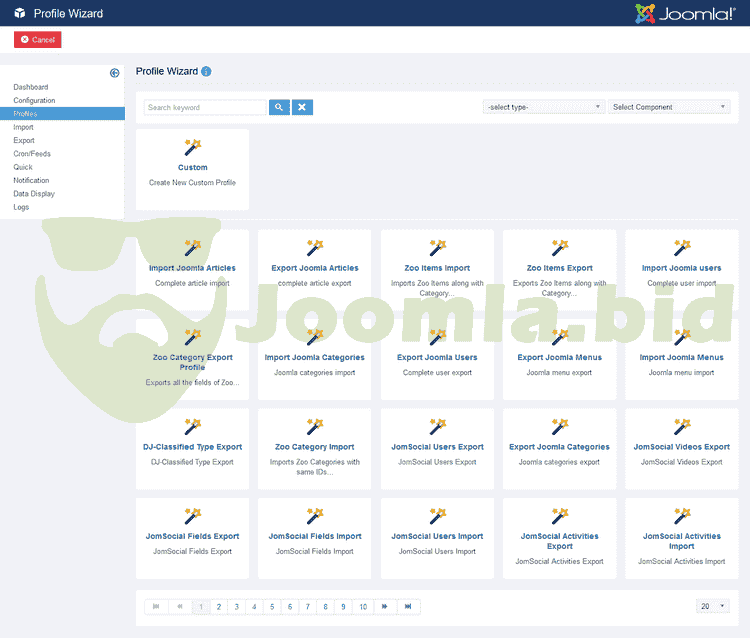750x638 pixels.
Task: Click the Profile Wizard info icon
Action: tap(206, 72)
